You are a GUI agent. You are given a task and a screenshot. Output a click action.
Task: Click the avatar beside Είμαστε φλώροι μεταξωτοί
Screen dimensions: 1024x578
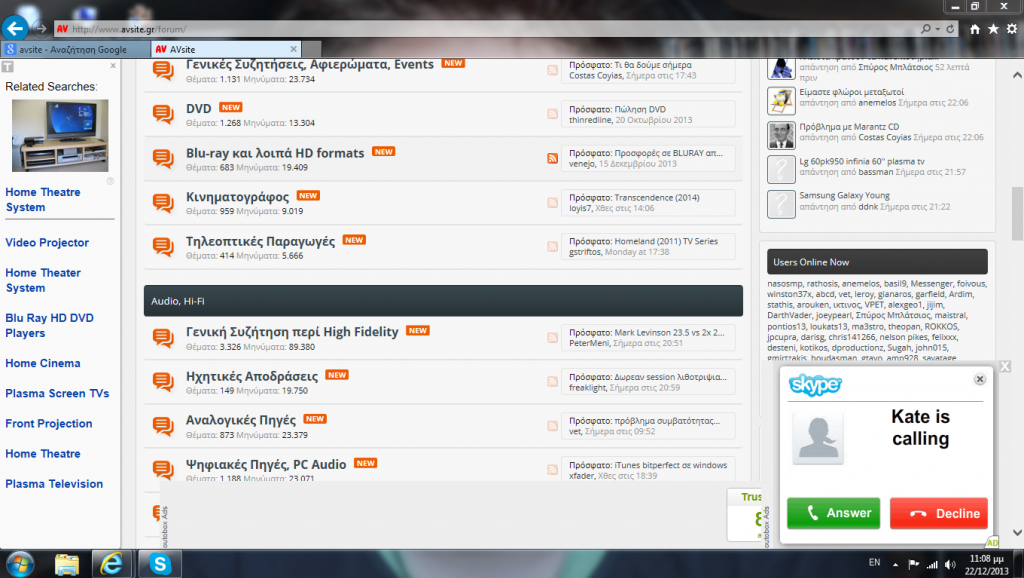(x=781, y=101)
